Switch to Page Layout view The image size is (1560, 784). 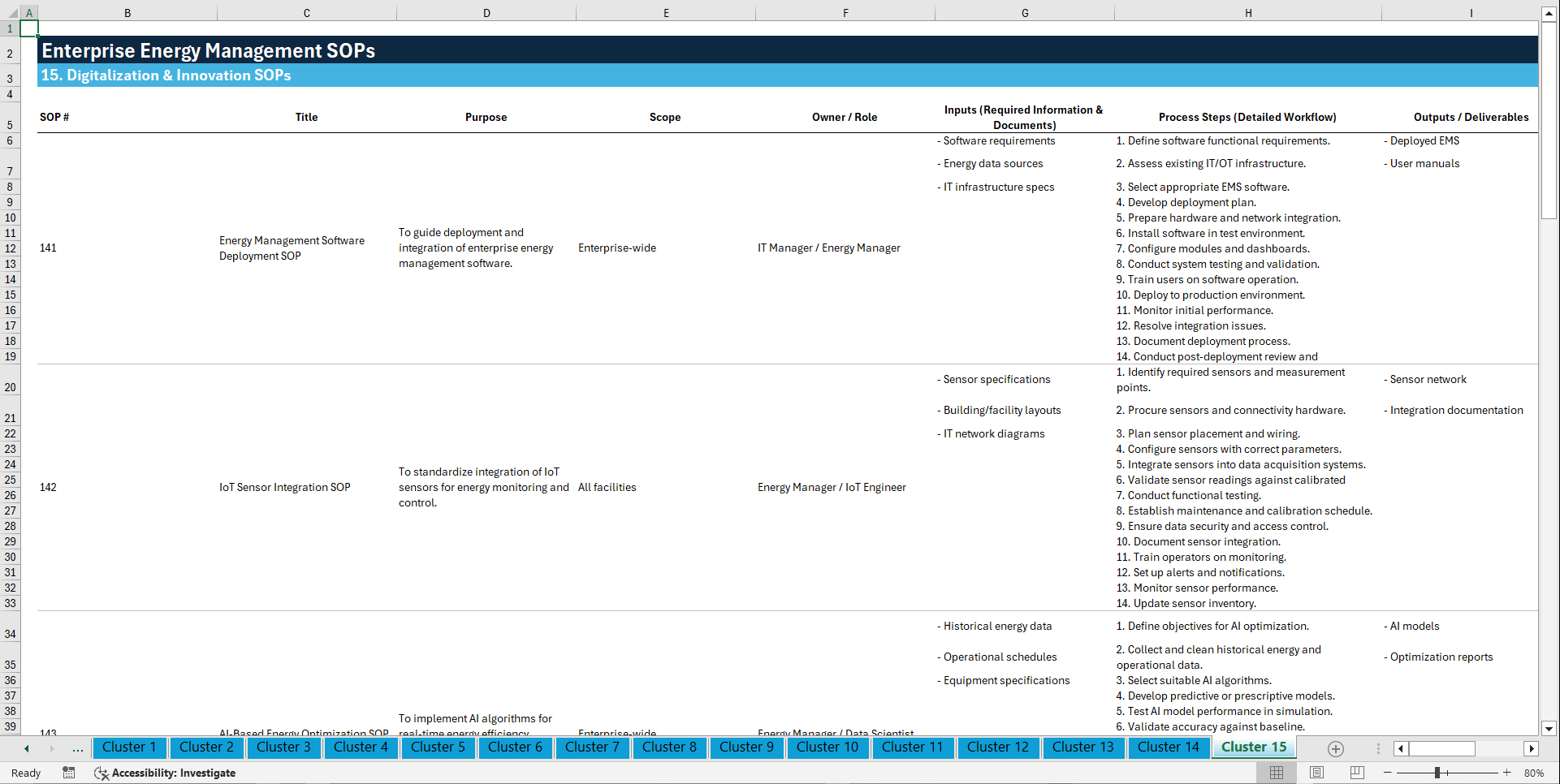1316,773
